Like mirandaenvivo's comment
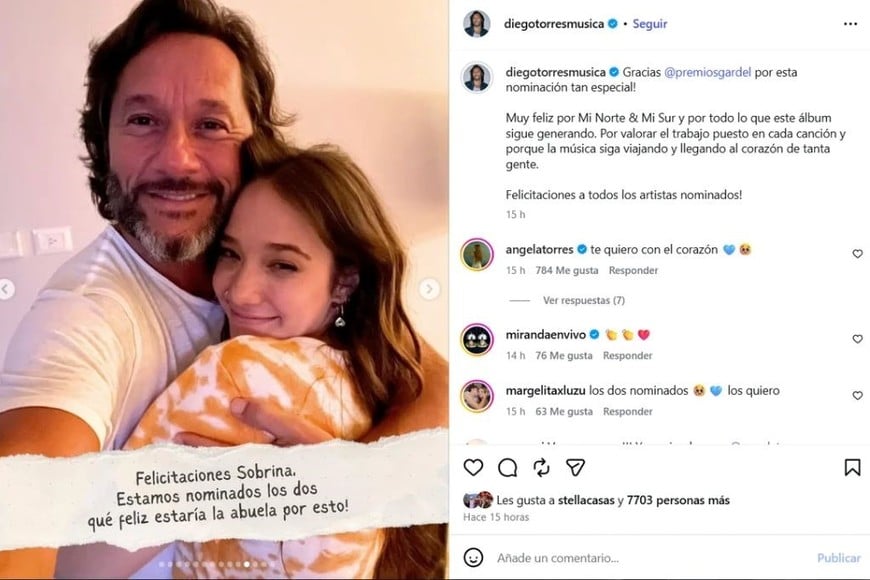Image resolution: width=870 pixels, height=580 pixels. tap(857, 339)
